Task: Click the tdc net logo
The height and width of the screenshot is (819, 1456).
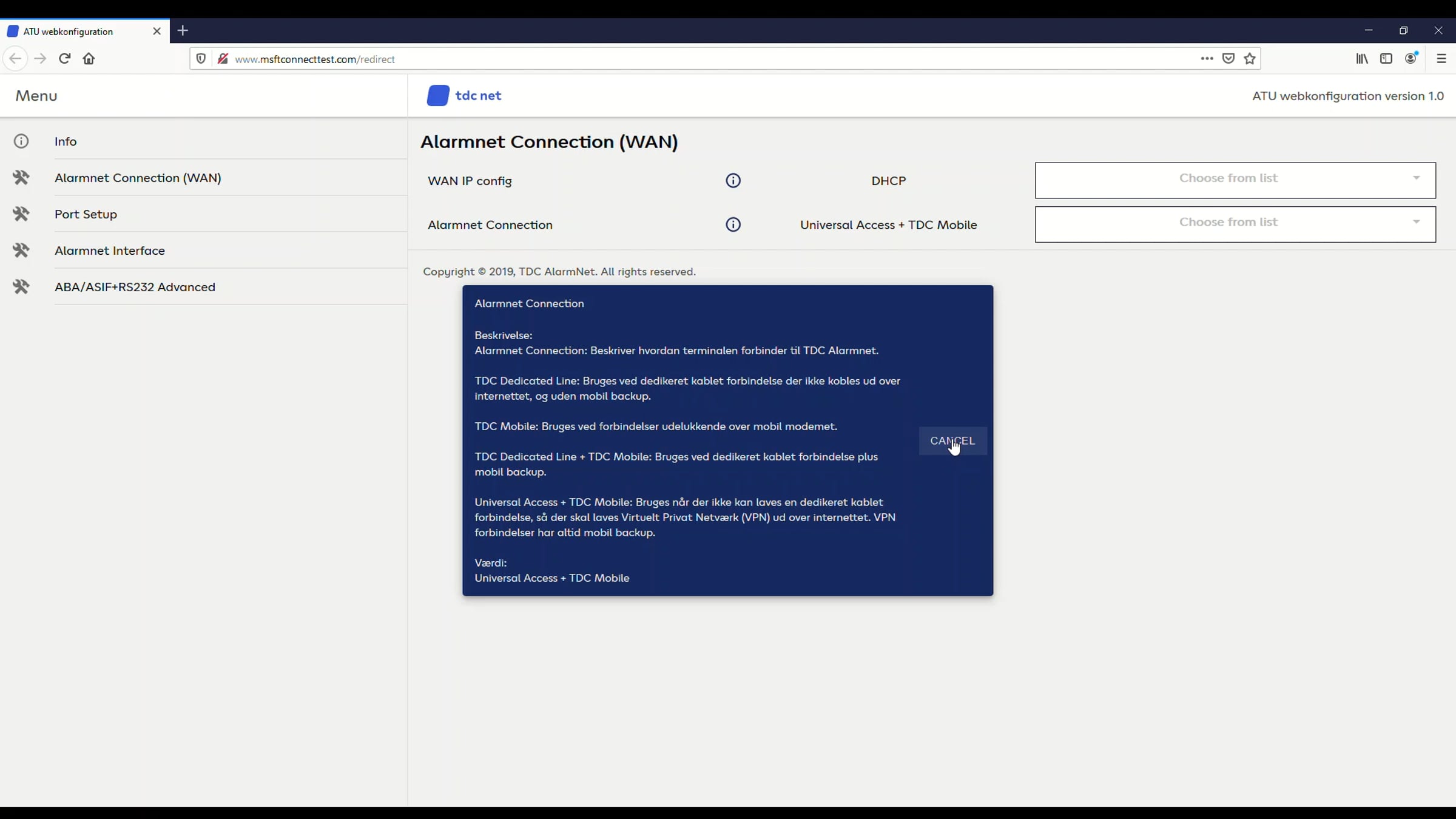Action: point(464,96)
